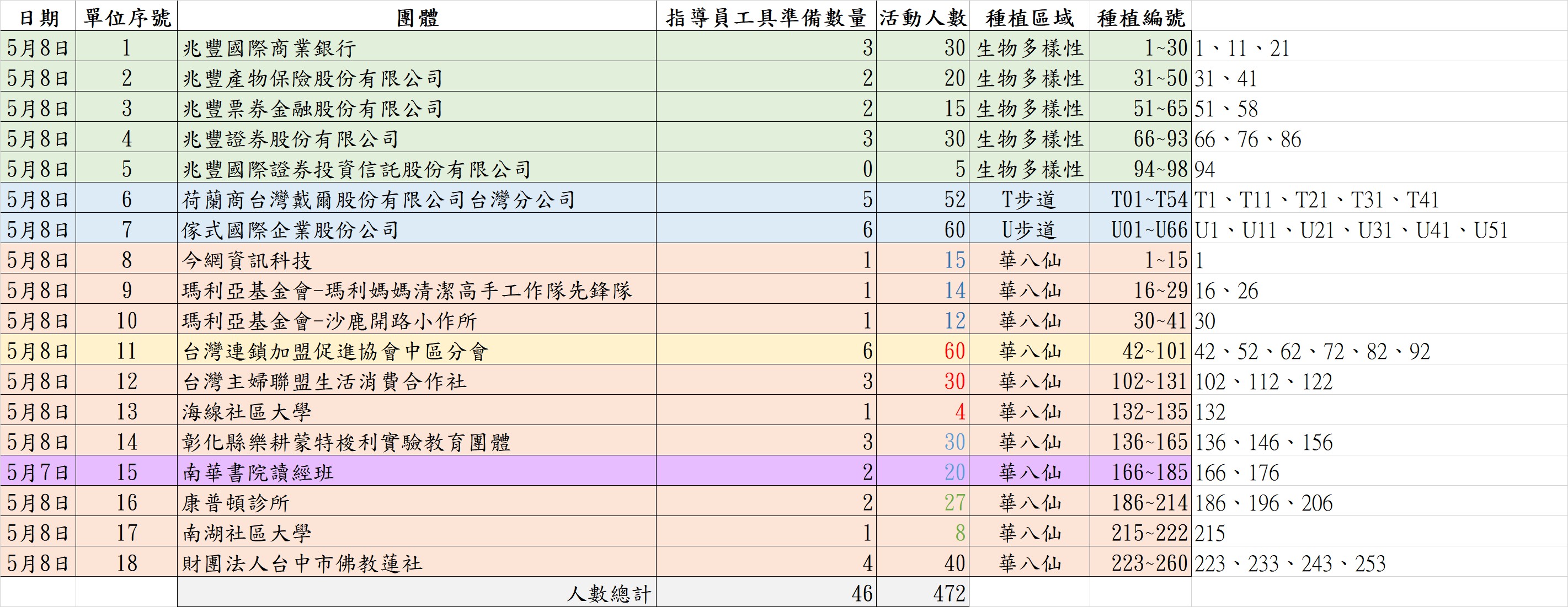
Task: Click the range cell 166~185
Action: 1141,471
